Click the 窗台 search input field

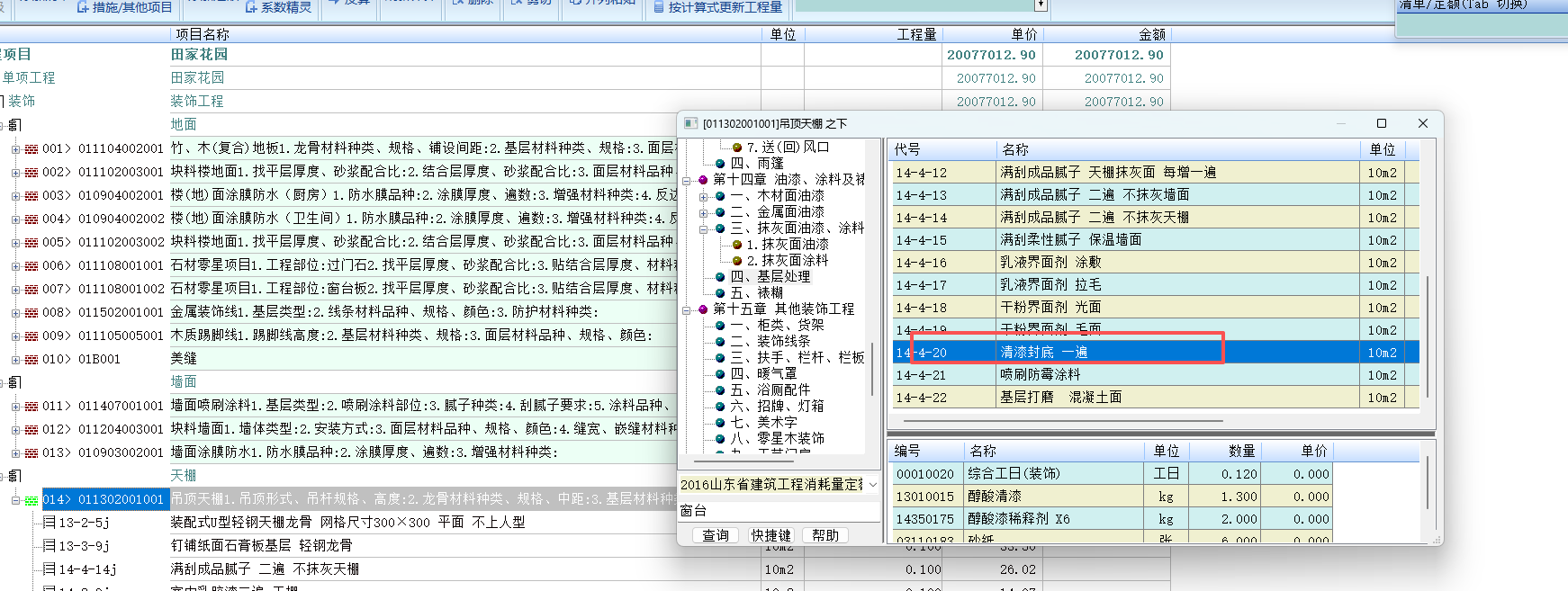779,511
